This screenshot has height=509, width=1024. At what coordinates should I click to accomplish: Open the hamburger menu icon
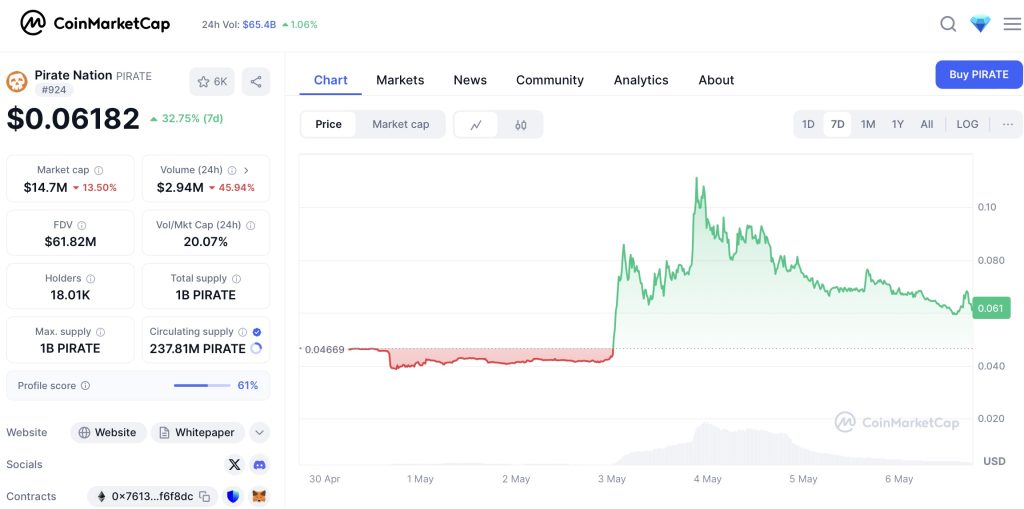coord(1012,24)
